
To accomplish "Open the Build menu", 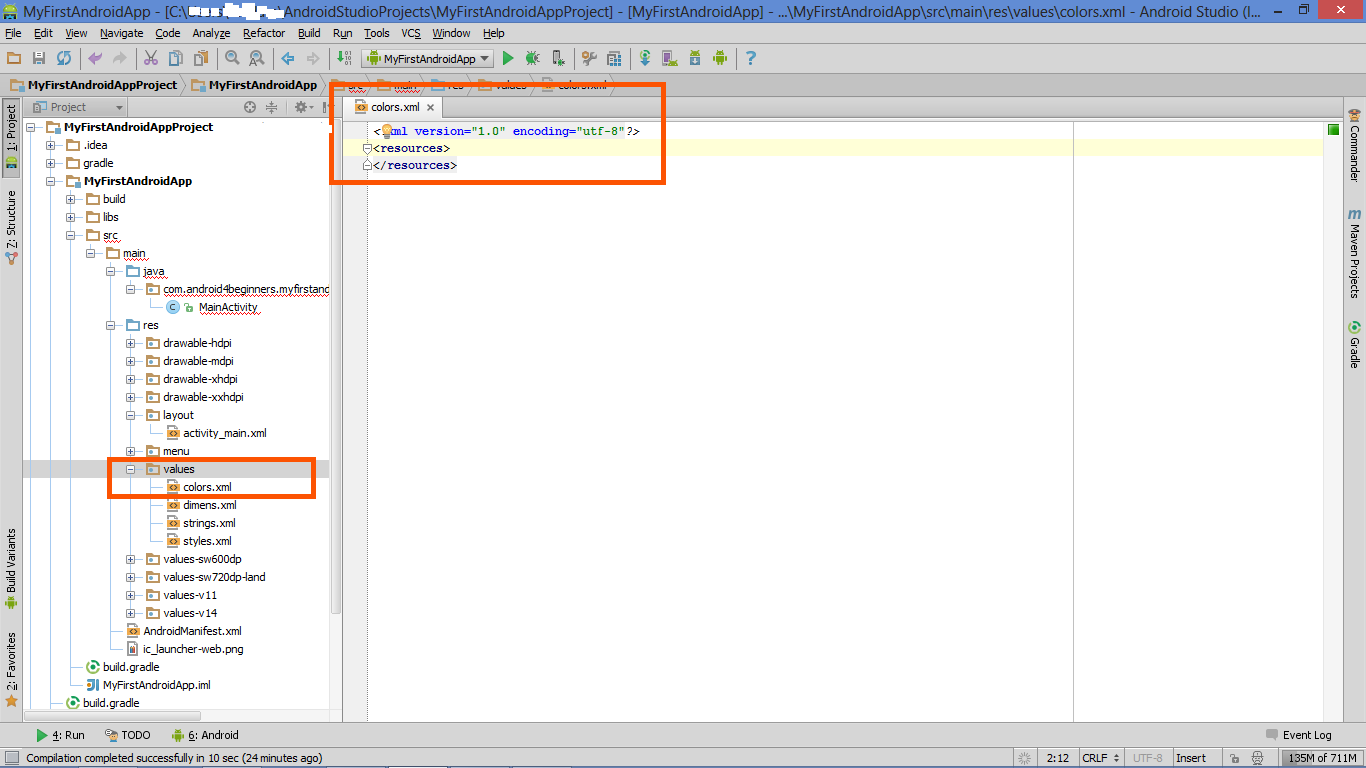I will (310, 33).
